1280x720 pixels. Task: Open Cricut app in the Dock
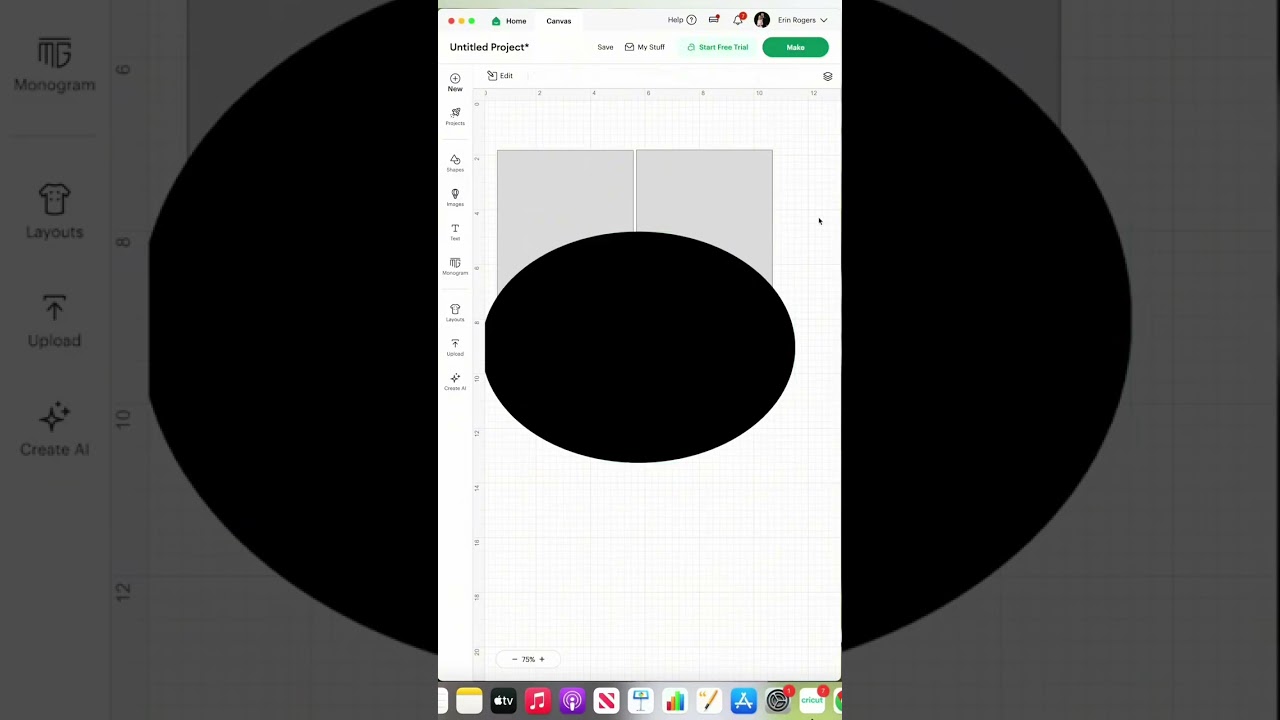812,701
